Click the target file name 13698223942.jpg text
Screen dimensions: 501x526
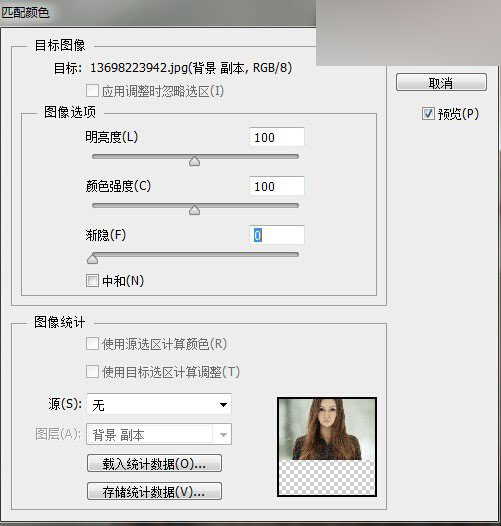click(x=139, y=68)
